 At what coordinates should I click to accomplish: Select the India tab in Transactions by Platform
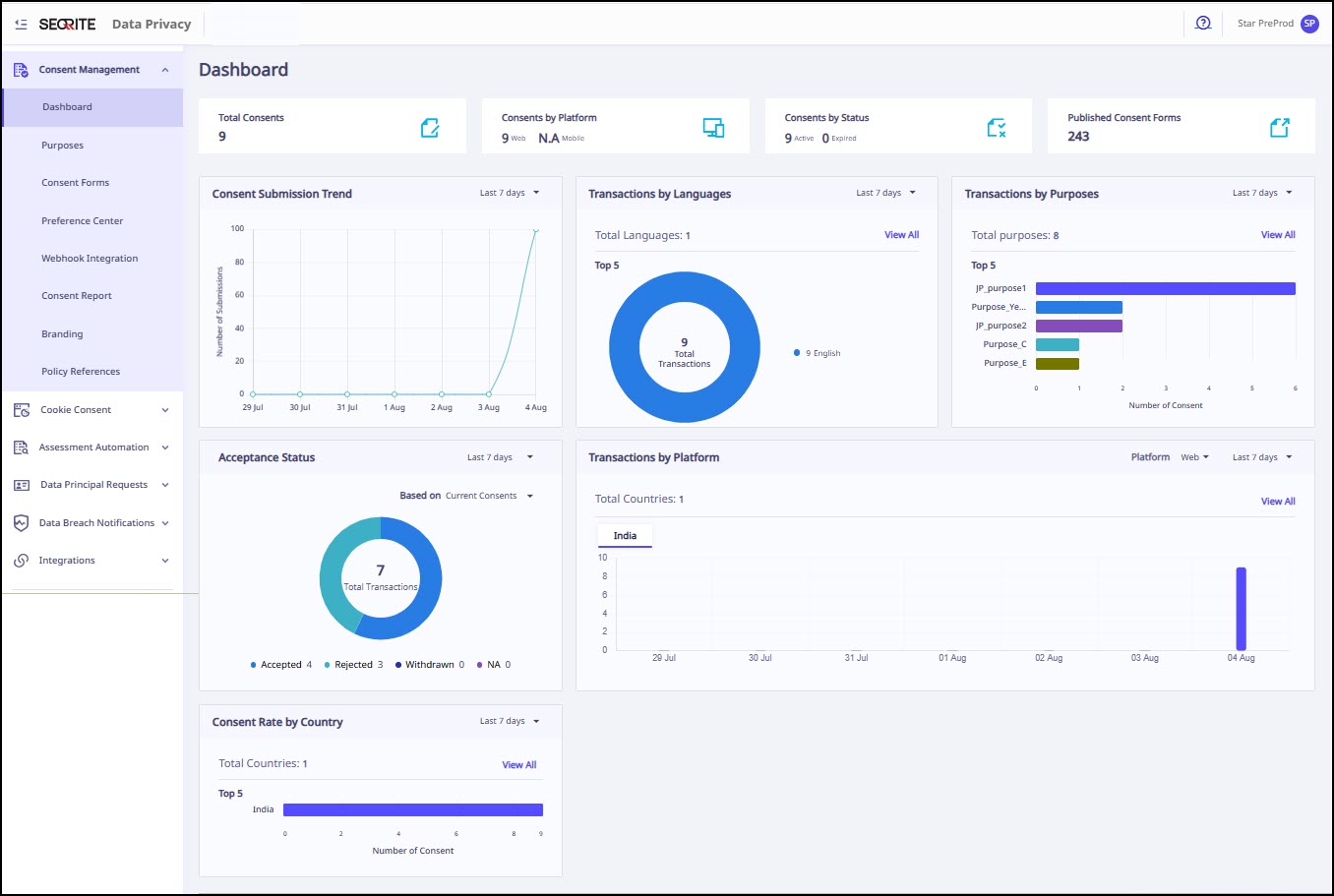625,536
